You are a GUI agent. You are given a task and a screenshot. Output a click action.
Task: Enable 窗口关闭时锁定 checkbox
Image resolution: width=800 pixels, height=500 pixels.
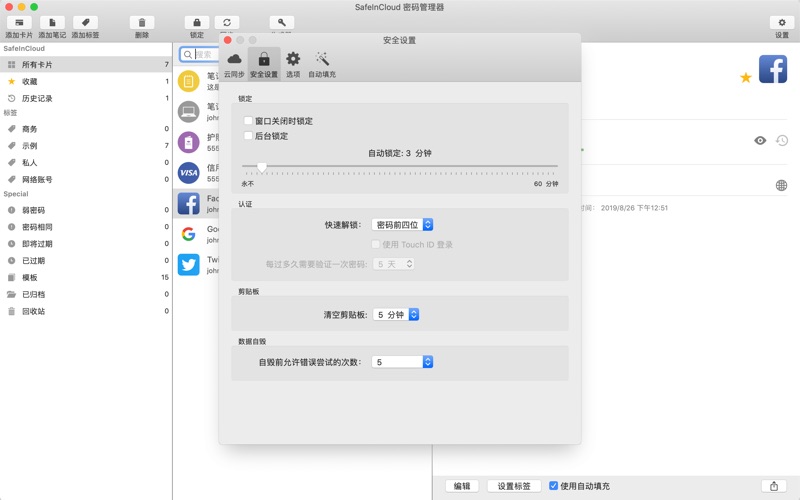point(249,121)
